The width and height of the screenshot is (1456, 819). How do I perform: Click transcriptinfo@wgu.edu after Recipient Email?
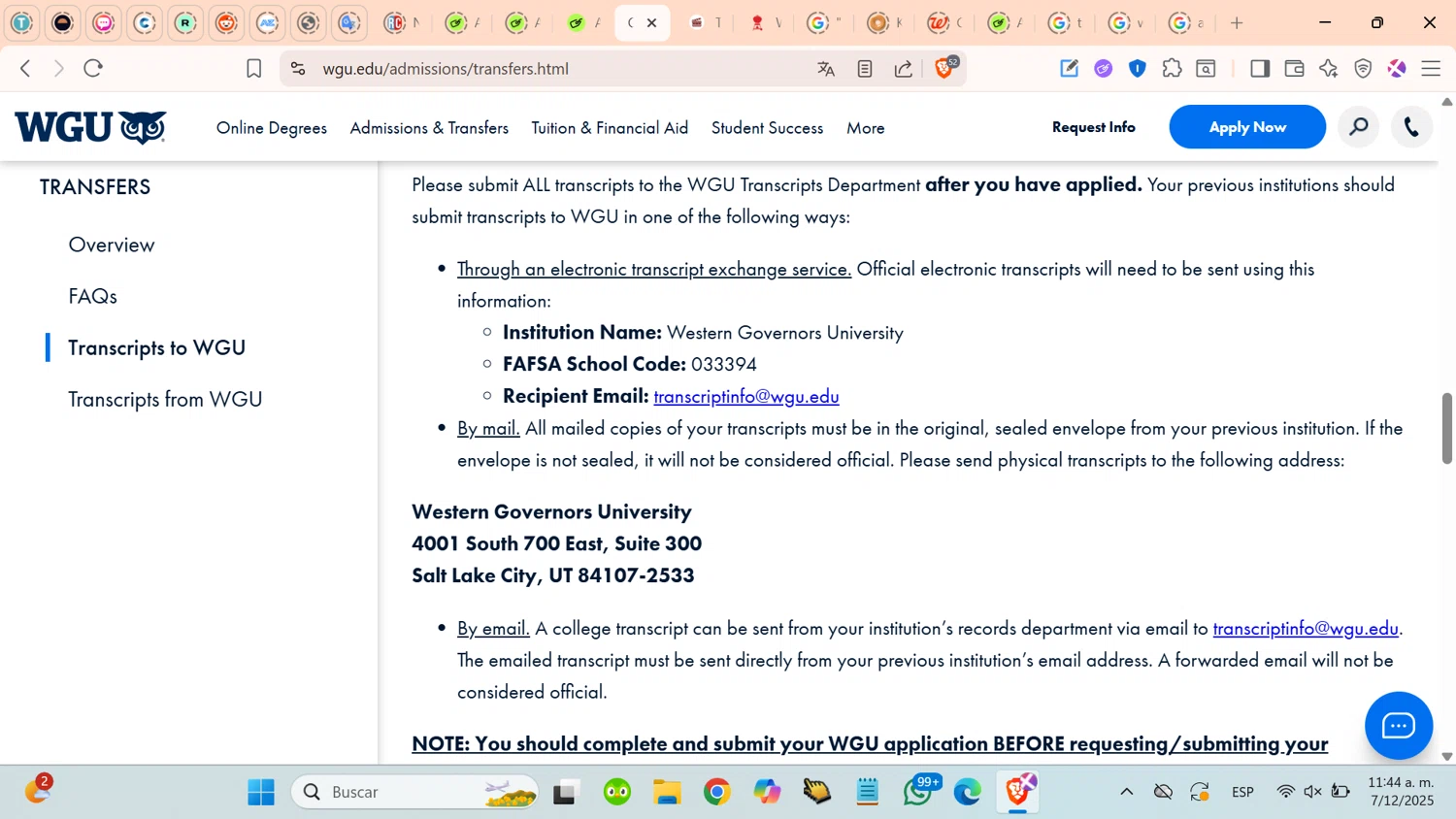(746, 396)
